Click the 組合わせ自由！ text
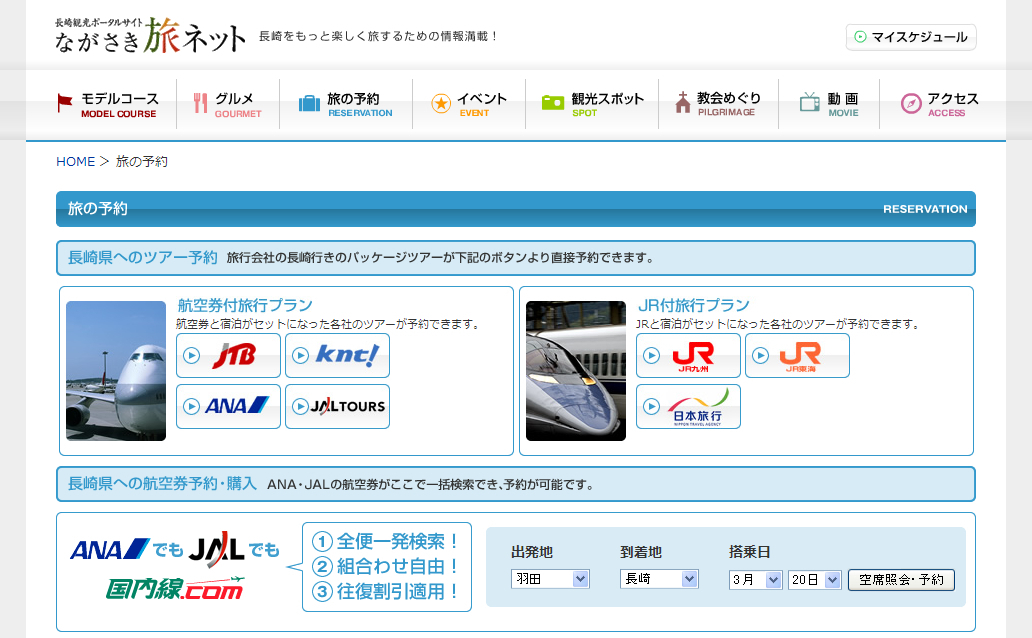The width and height of the screenshot is (1032, 638). (x=398, y=566)
